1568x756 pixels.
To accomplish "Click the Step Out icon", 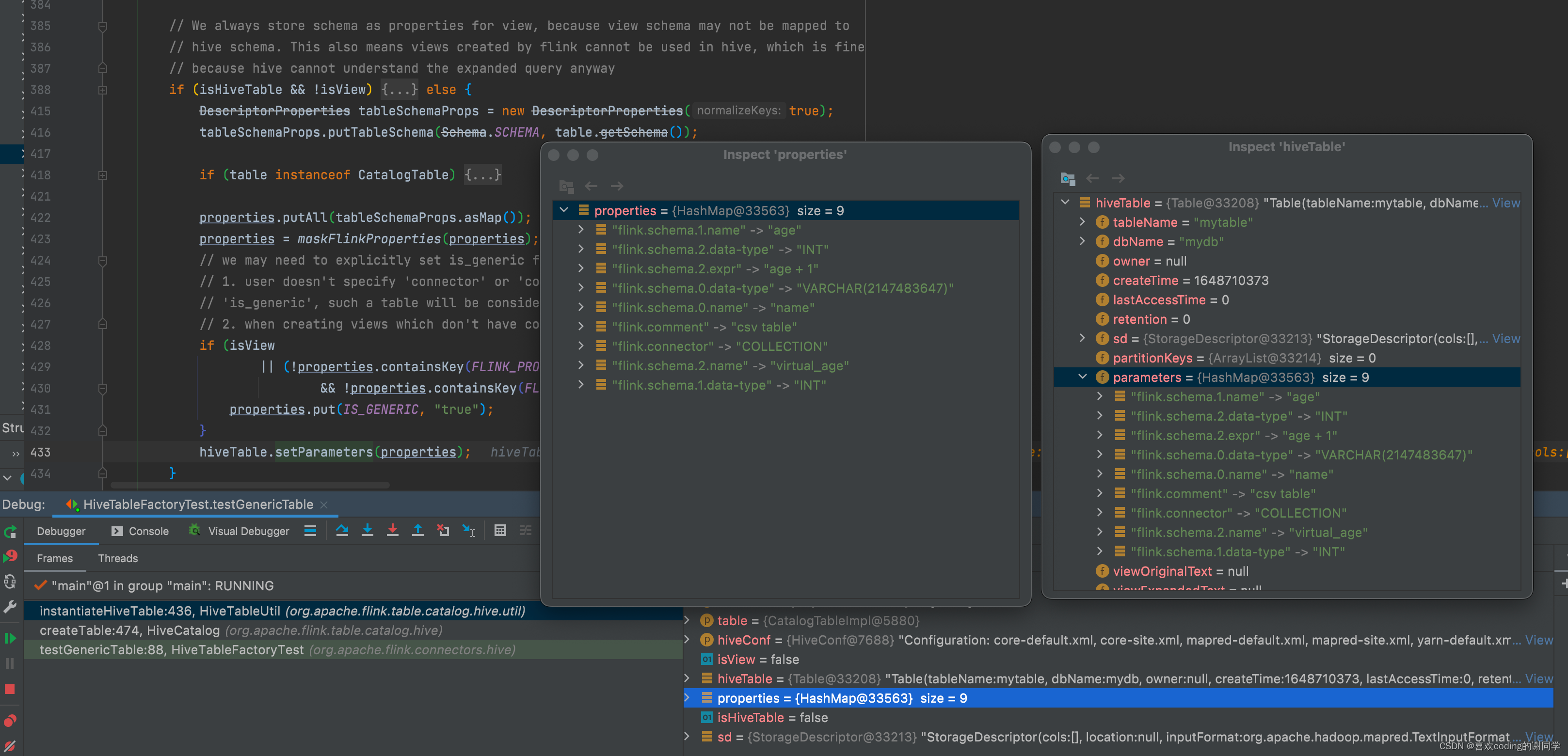I will (417, 530).
